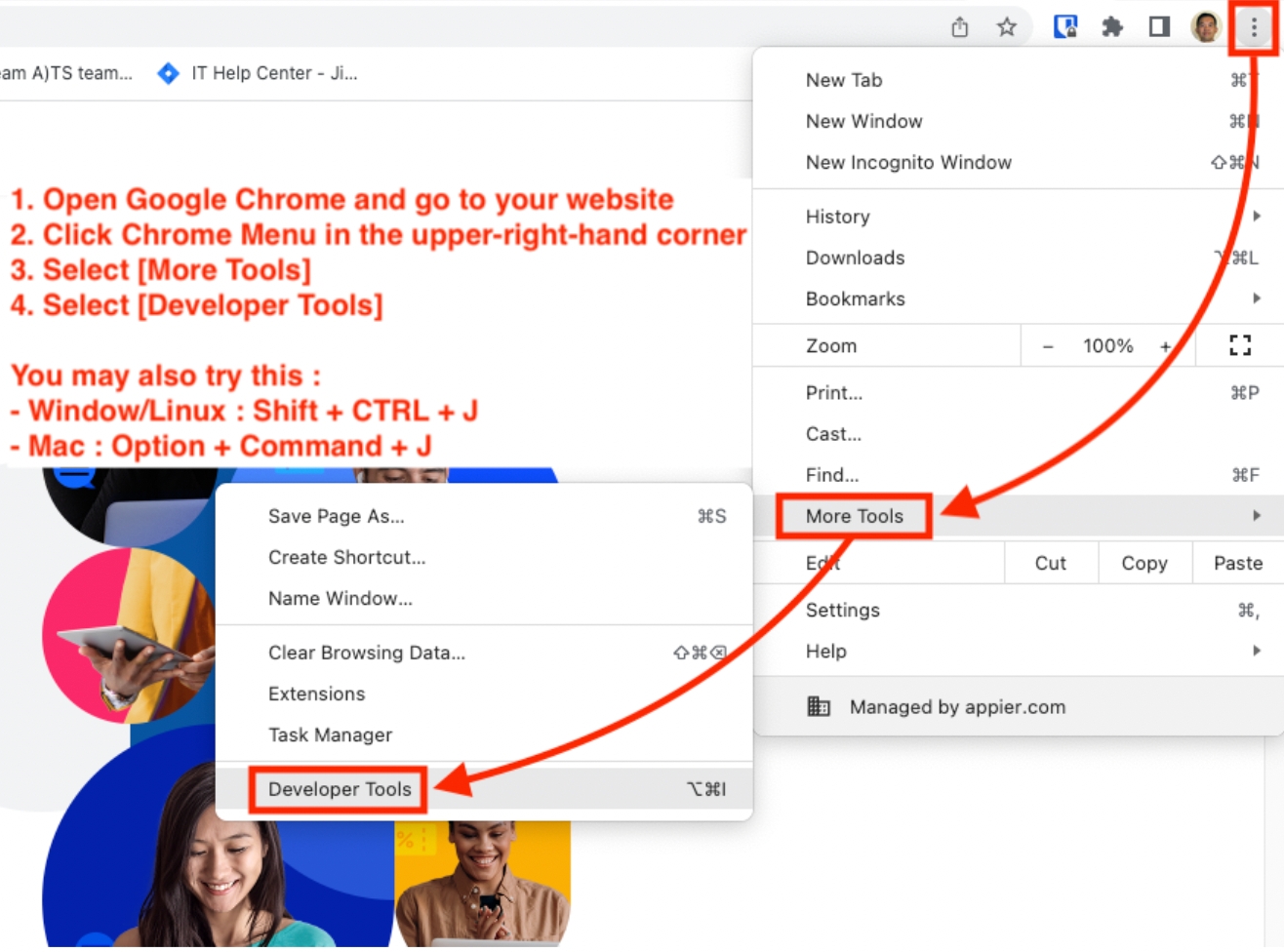Increase zoom with plus button
1284x952 pixels.
click(x=1165, y=346)
